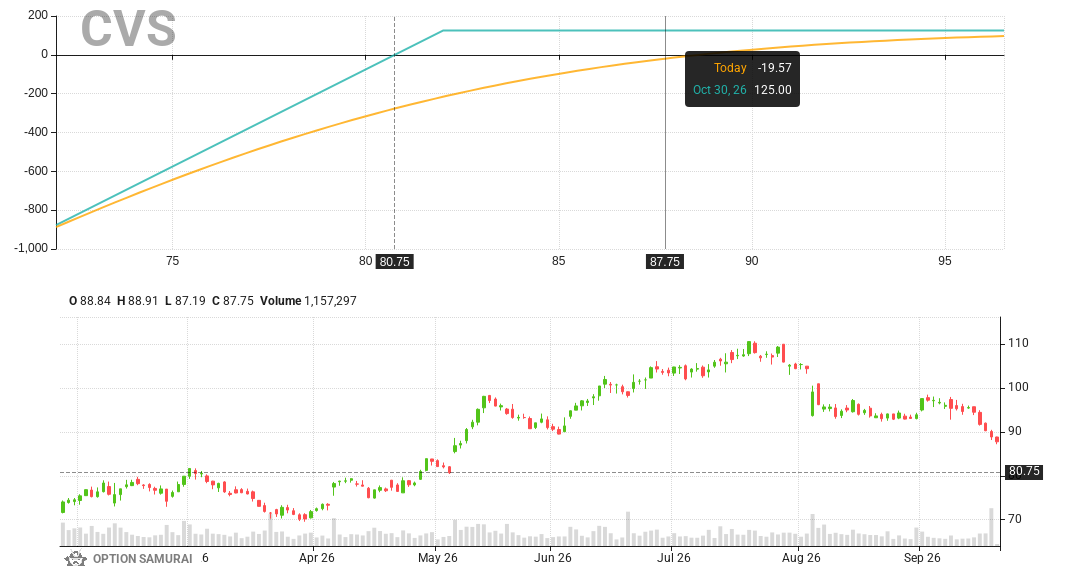Click the 110 price axis label
Image resolution: width=1072 pixels, height=570 pixels.
[1018, 343]
